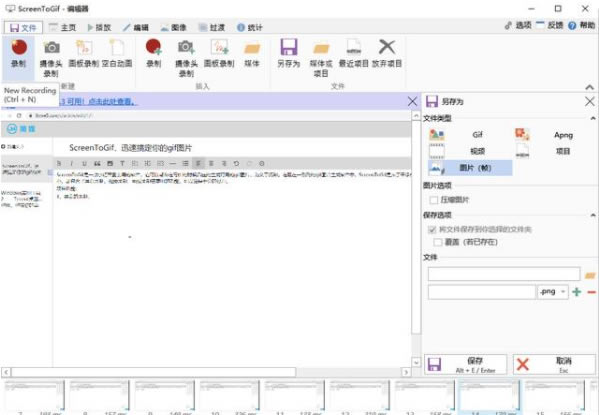Click 画板录制 in the 插入 group

219,53
